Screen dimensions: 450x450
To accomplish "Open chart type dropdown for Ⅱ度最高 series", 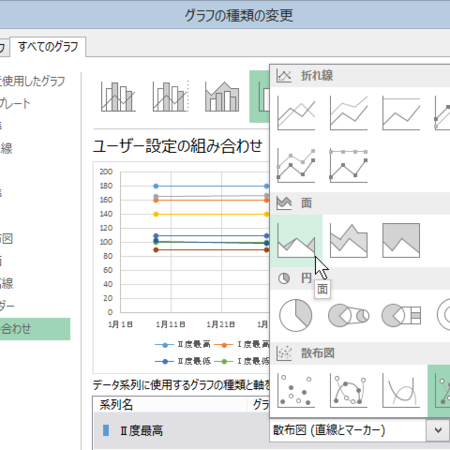I will 438,430.
